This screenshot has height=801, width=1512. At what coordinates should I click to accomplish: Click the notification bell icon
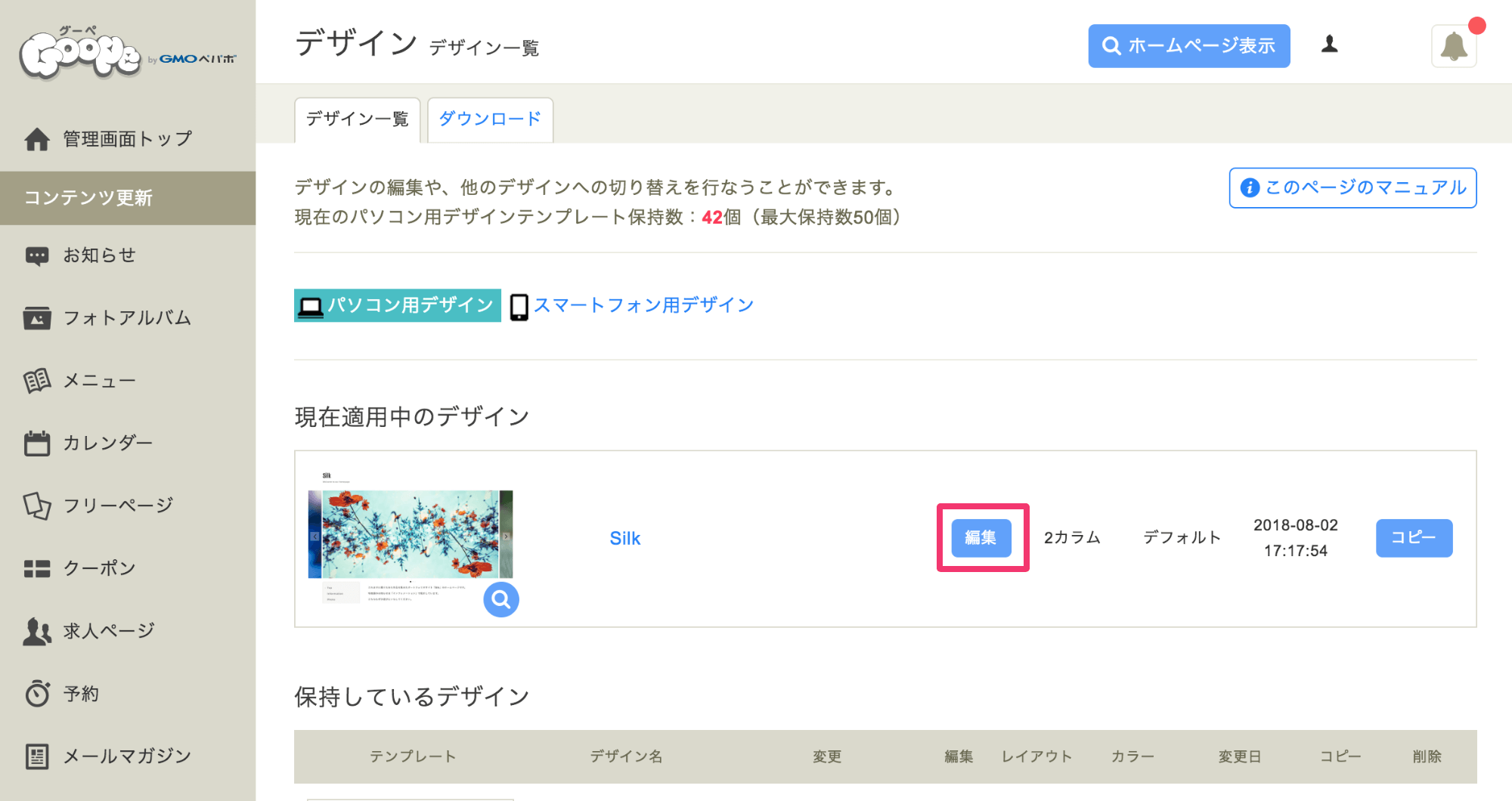(x=1454, y=46)
